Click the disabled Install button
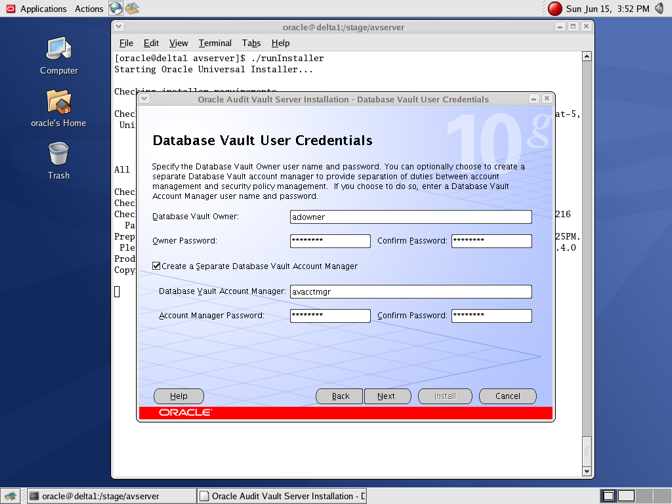 445,396
